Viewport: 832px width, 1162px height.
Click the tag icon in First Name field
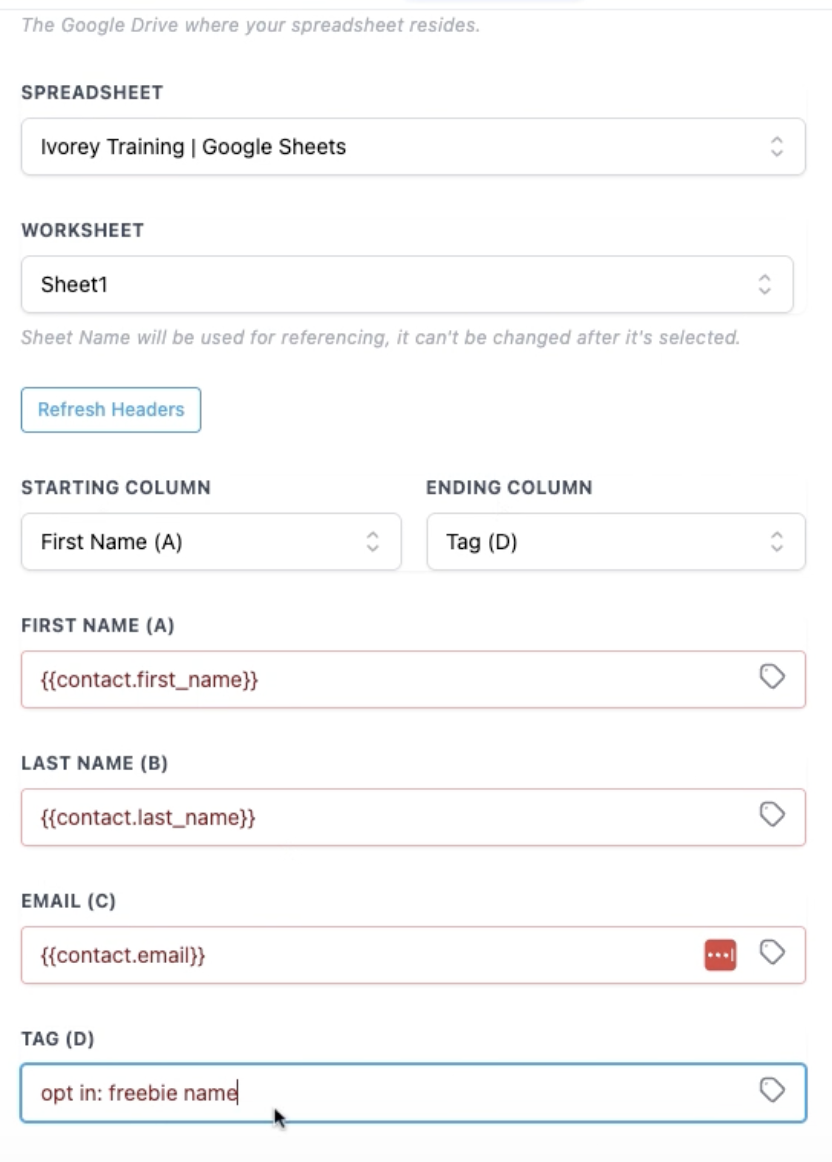[x=771, y=678]
